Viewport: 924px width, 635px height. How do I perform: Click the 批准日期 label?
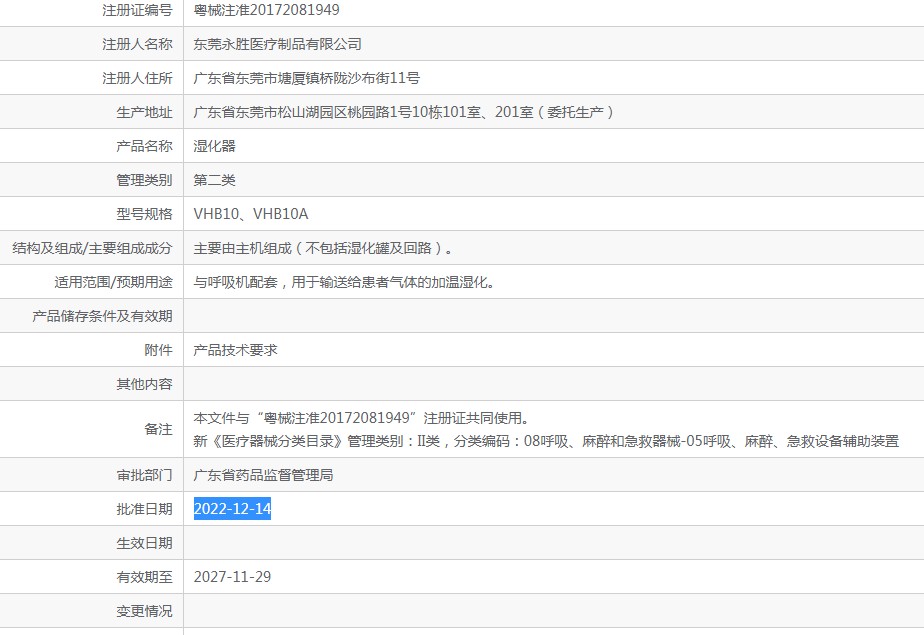pos(144,509)
